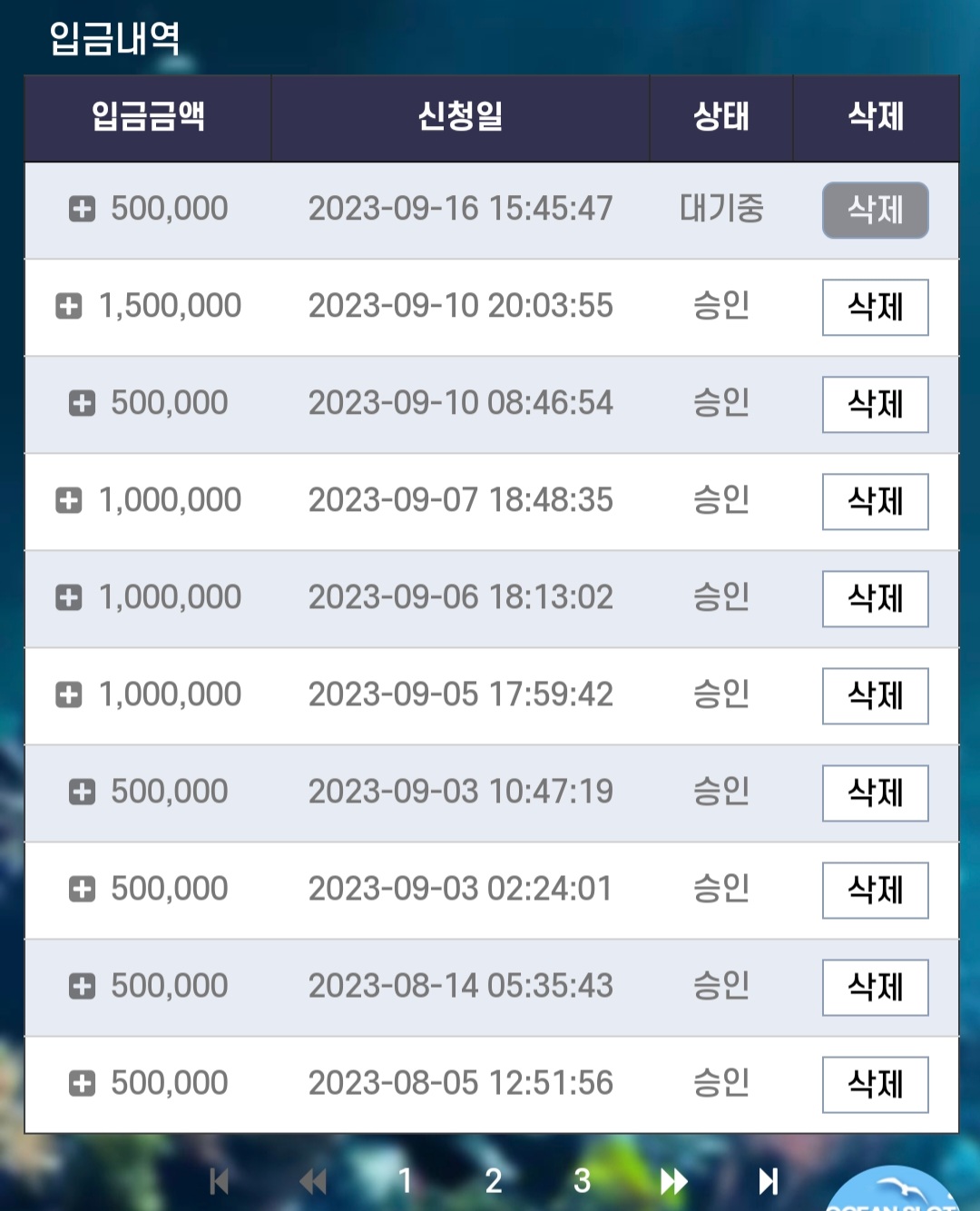Viewport: 980px width, 1211px height.
Task: Click plus icon for 2023-08-05 12:51:56 entry
Action: [x=83, y=1083]
